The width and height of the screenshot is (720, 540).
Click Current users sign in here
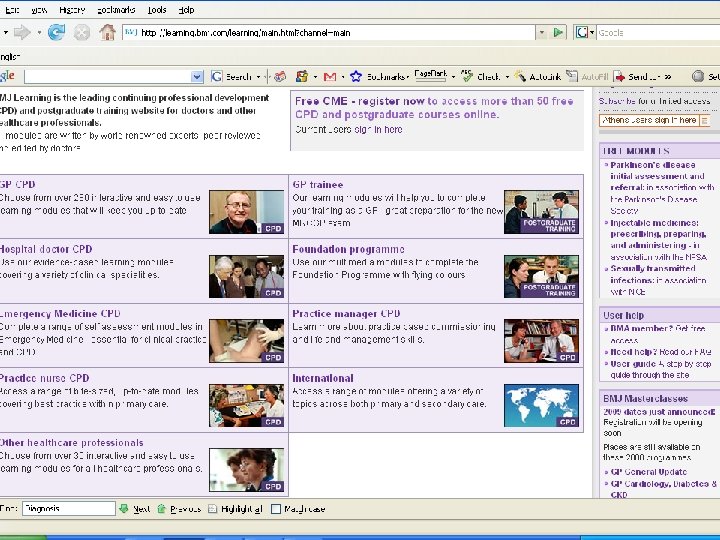349,129
